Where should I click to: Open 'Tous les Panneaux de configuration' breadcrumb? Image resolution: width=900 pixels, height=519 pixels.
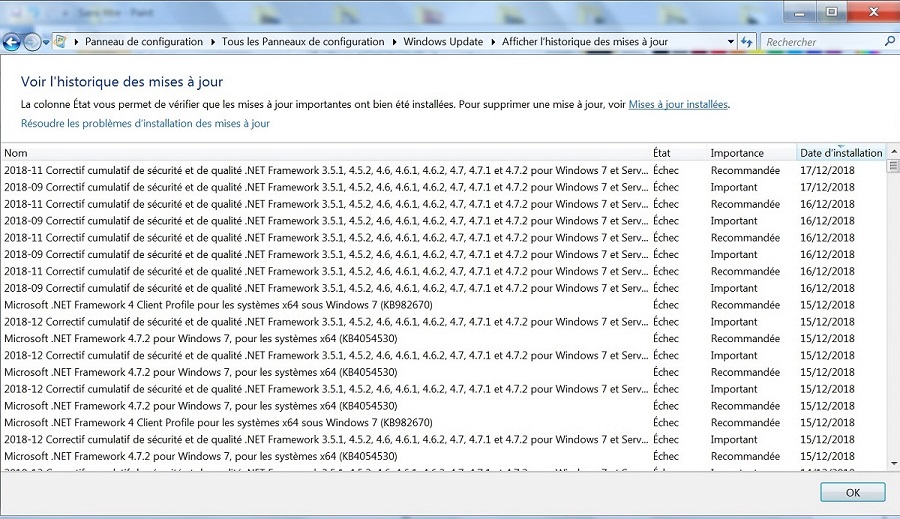point(303,42)
